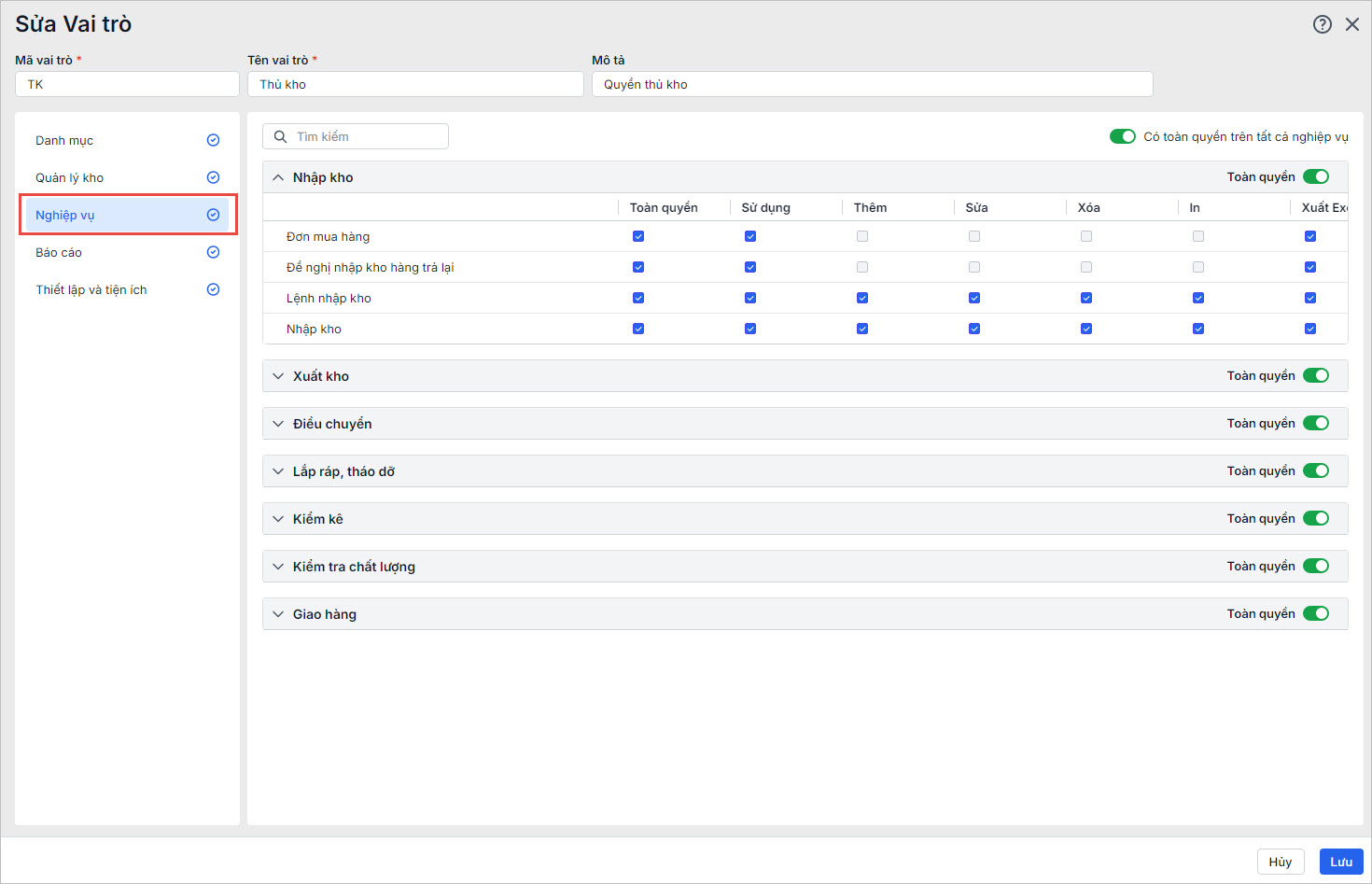Viewport: 1372px width, 884px height.
Task: Click the check icon beside Báo cáo
Action: 213,252
